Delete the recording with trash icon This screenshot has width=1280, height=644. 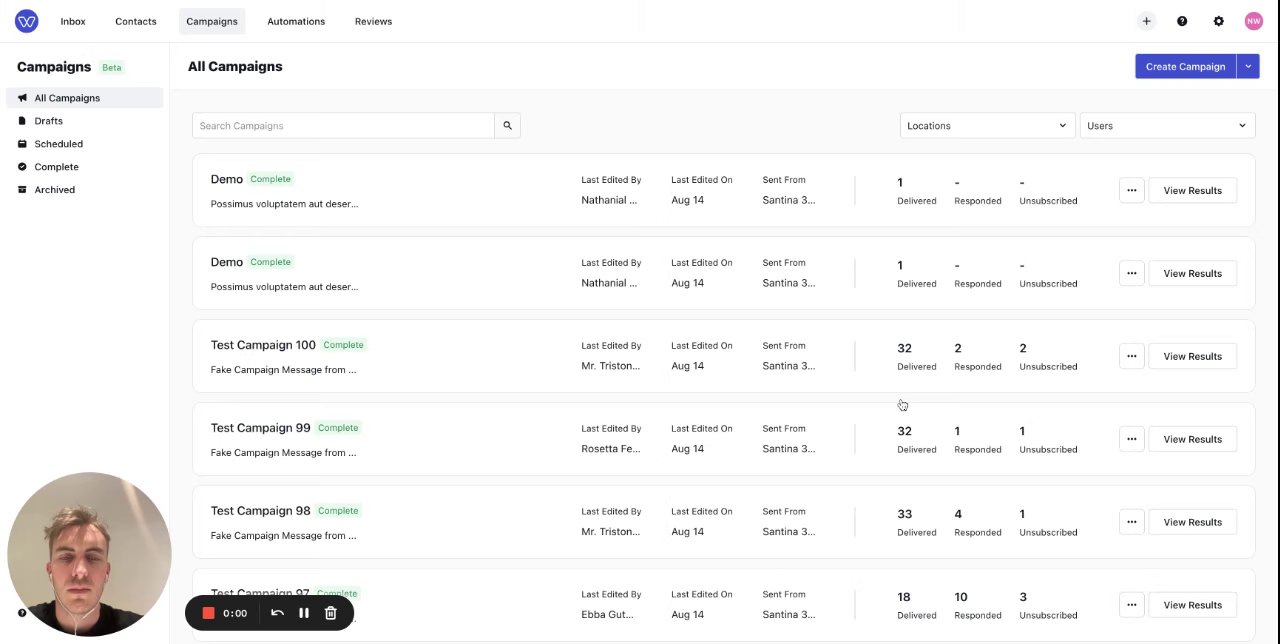tap(331, 613)
